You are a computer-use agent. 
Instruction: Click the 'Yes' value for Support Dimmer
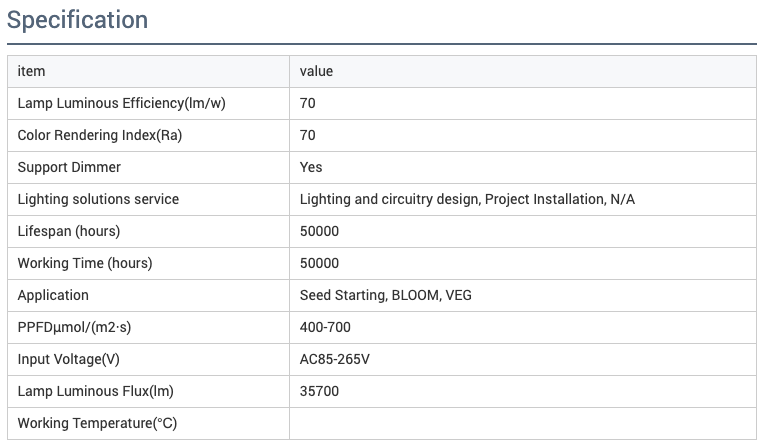click(x=311, y=167)
